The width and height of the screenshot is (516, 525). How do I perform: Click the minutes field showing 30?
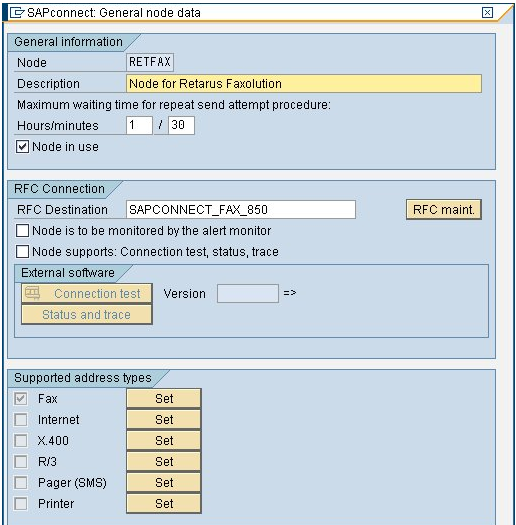[x=181, y=125]
